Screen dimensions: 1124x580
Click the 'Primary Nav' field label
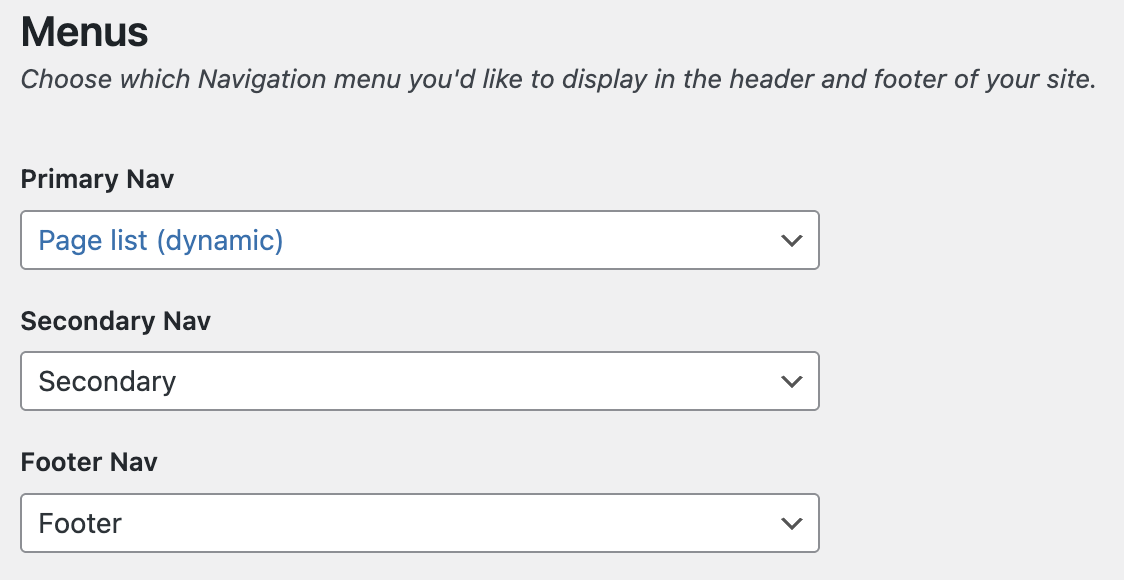coord(97,180)
